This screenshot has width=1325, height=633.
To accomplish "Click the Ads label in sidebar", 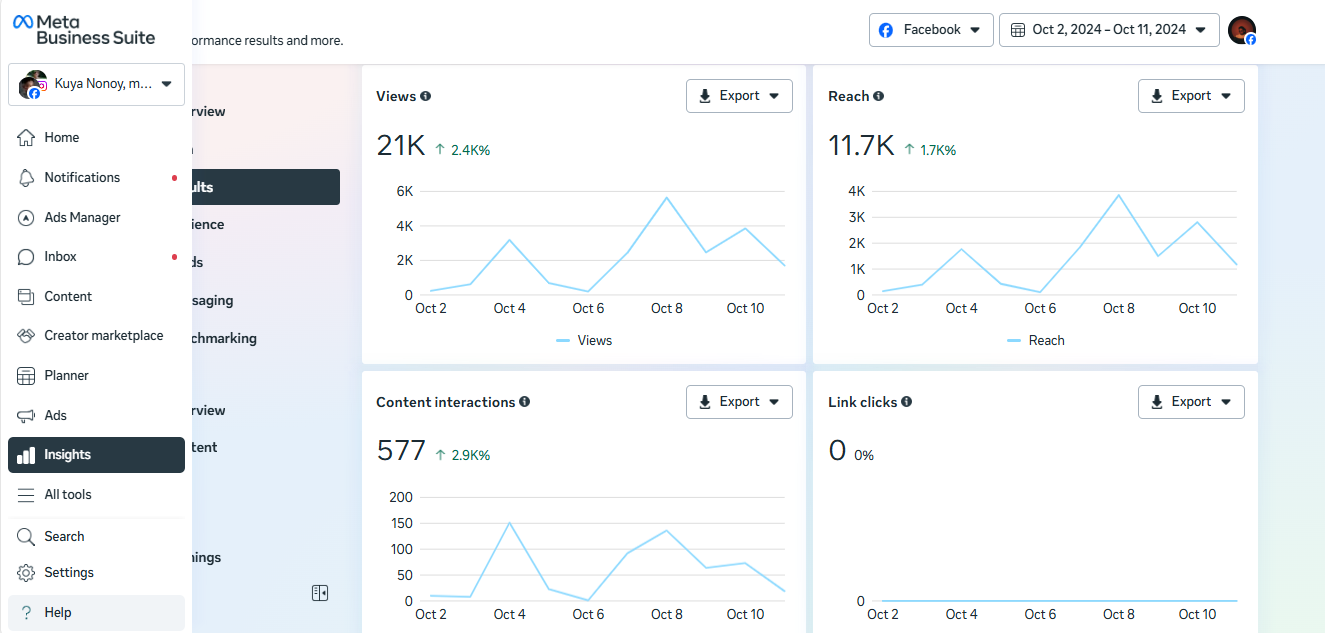I will [56, 415].
